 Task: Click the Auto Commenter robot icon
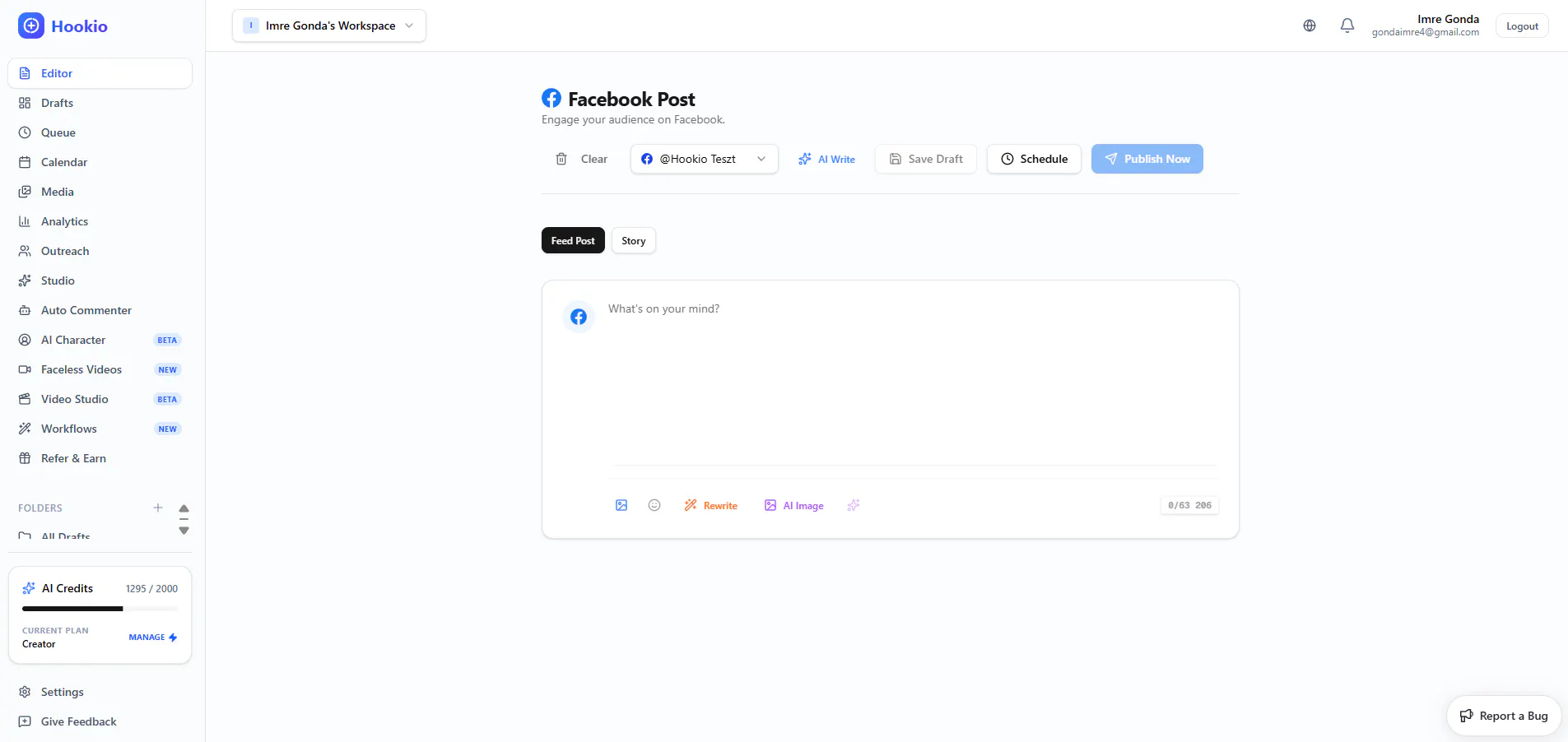(25, 310)
